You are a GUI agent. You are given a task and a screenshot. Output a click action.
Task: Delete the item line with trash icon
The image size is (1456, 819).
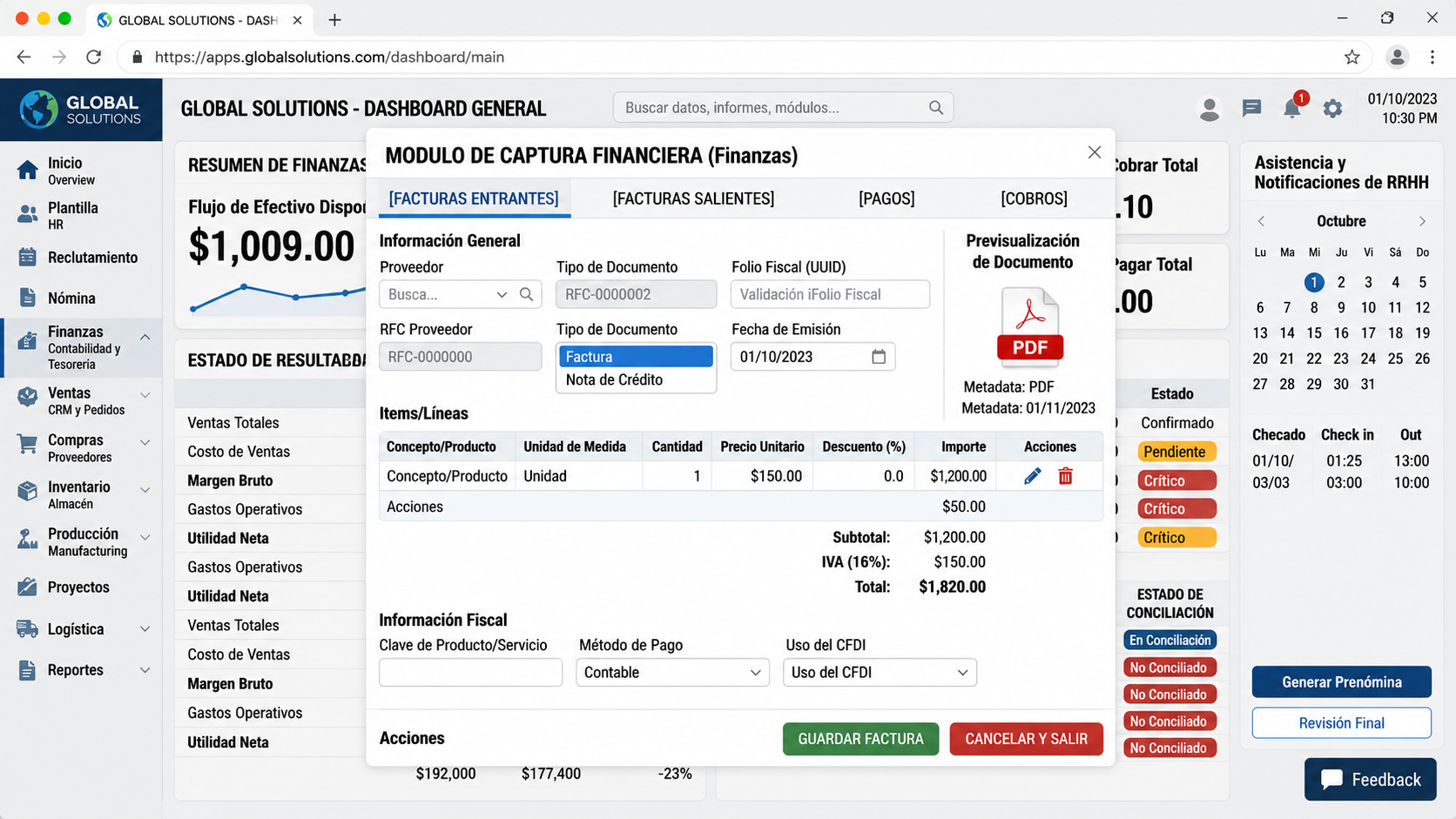pos(1065,476)
